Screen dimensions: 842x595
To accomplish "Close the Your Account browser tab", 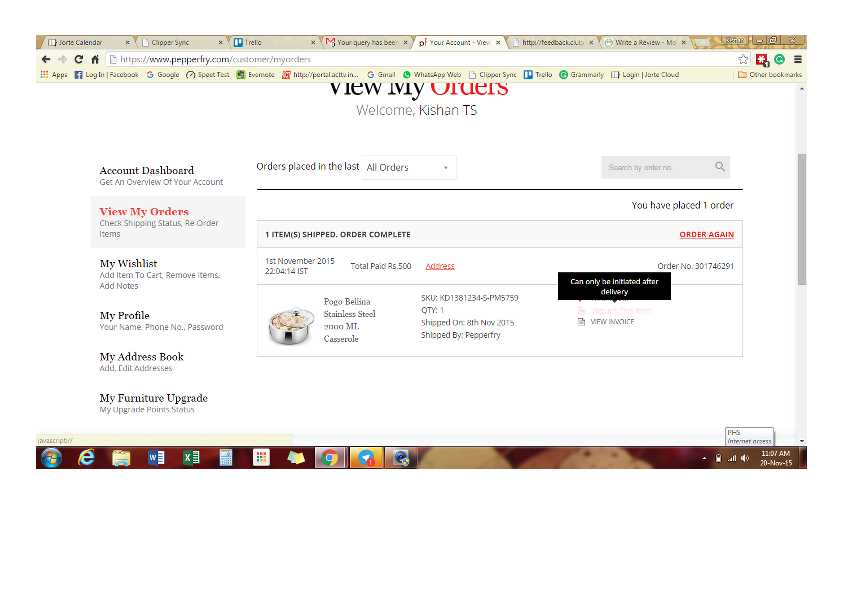I will point(498,42).
